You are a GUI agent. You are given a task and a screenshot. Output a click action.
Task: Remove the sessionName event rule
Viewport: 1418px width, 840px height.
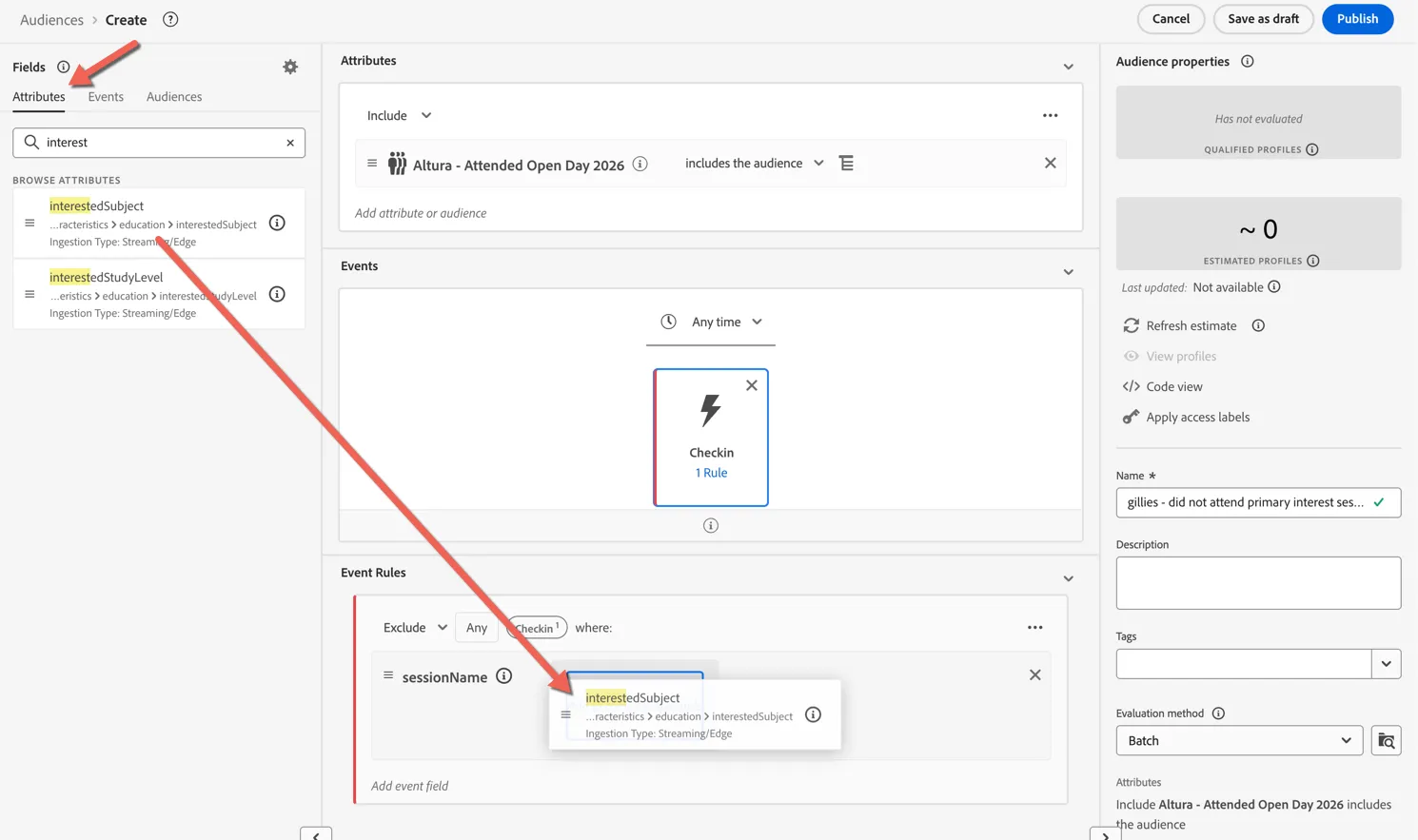pos(1034,674)
